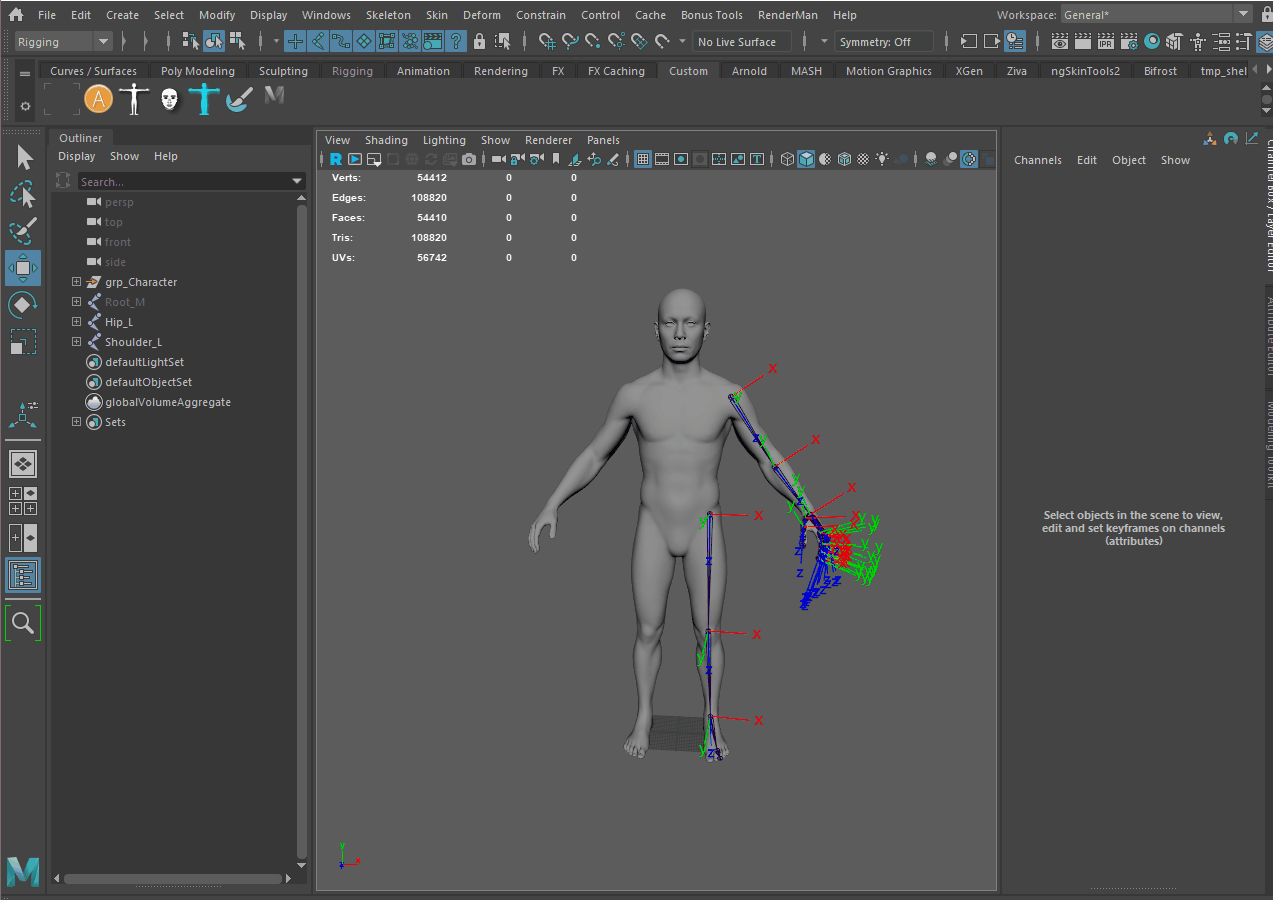Select defaultLightSet in the Outliner

coord(144,362)
